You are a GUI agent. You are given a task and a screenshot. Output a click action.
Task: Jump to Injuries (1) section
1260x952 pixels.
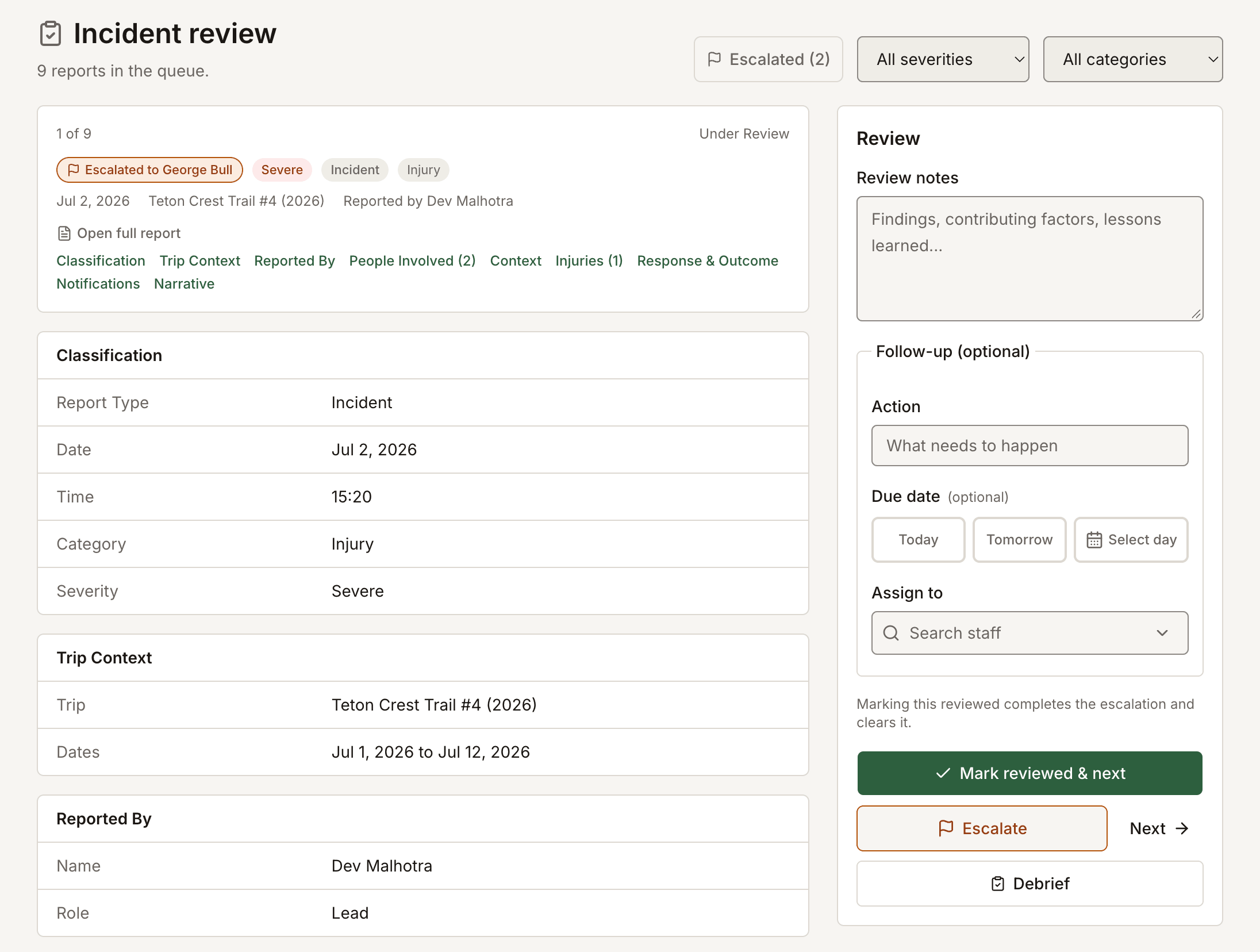589,261
